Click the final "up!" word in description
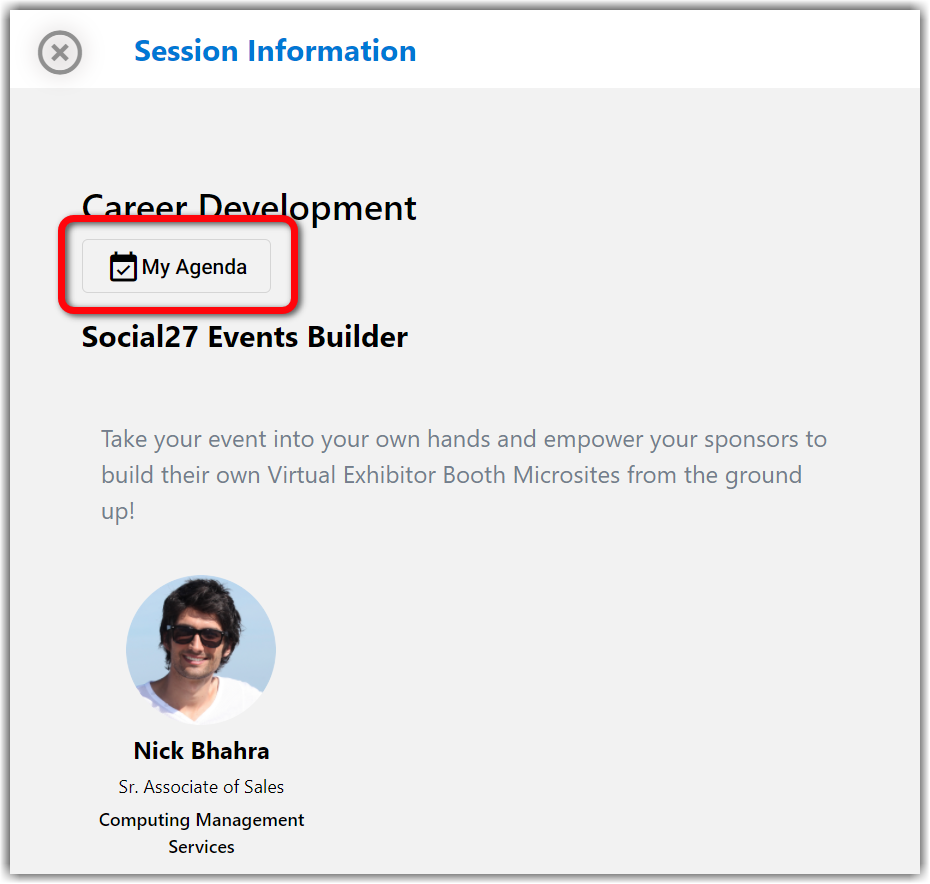The width and height of the screenshot is (930, 884). point(118,509)
